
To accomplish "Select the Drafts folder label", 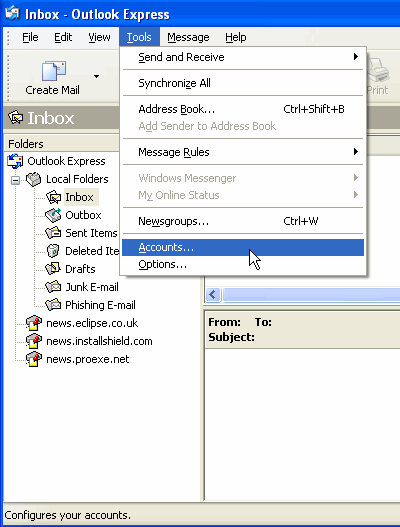I will pos(80,269).
